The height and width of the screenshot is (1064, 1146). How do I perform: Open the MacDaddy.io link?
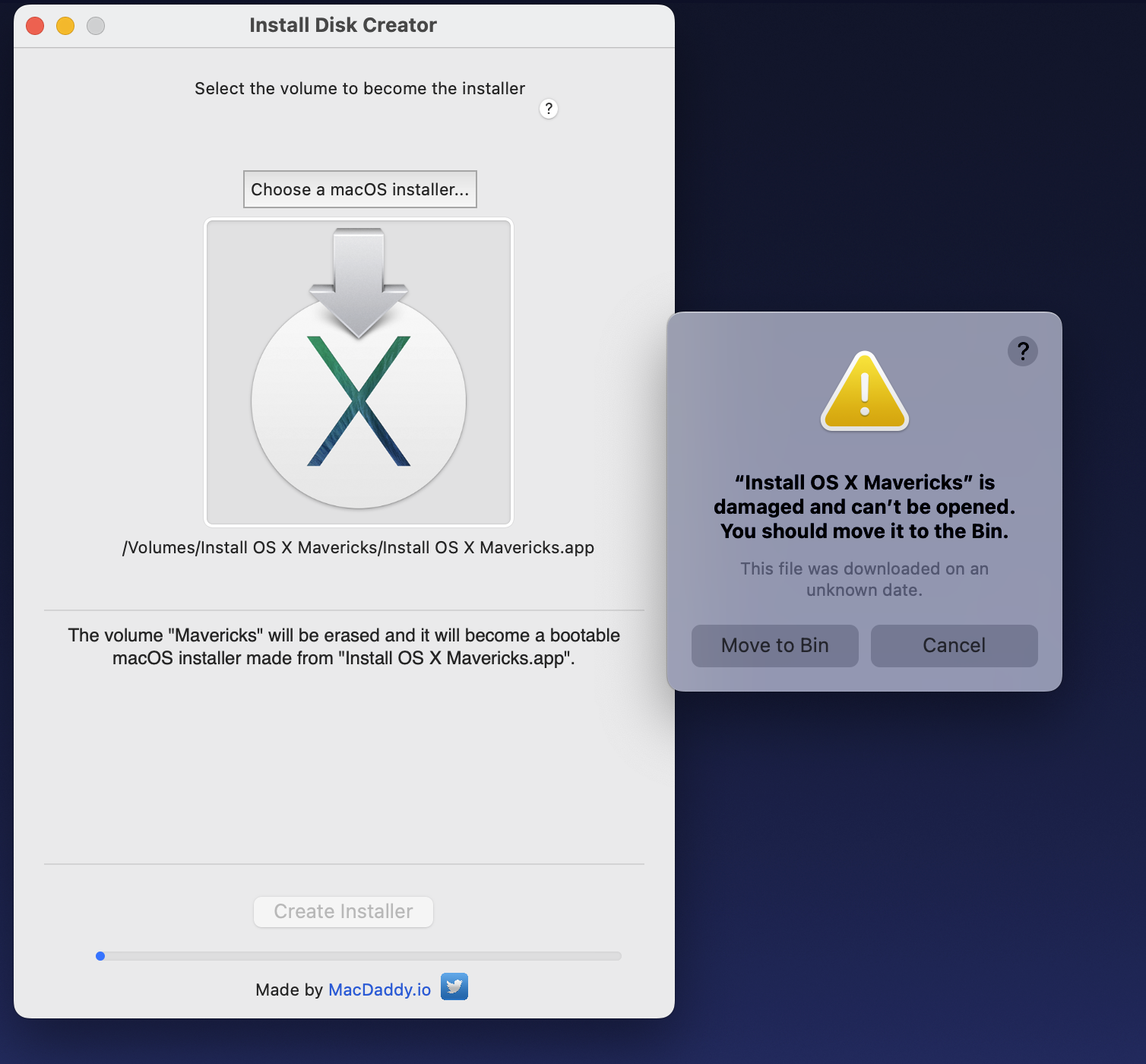pyautogui.click(x=380, y=990)
